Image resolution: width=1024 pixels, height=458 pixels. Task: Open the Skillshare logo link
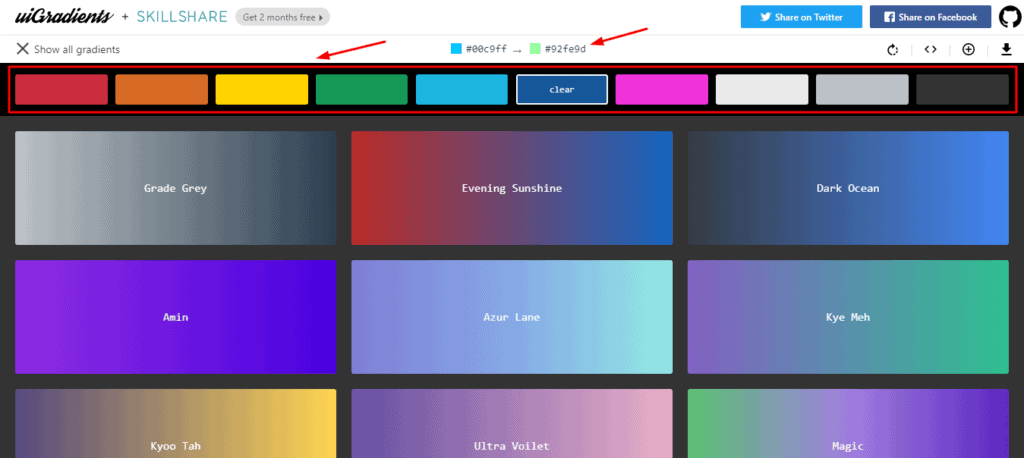point(182,17)
